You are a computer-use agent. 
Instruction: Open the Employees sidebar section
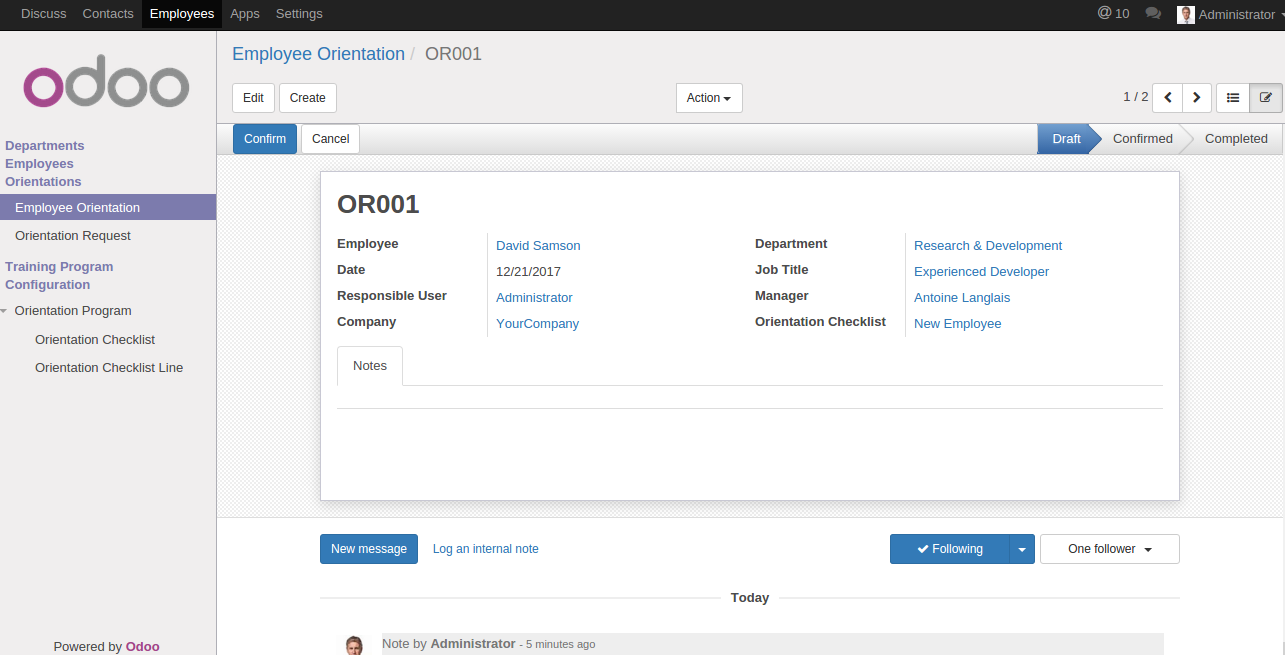click(39, 164)
